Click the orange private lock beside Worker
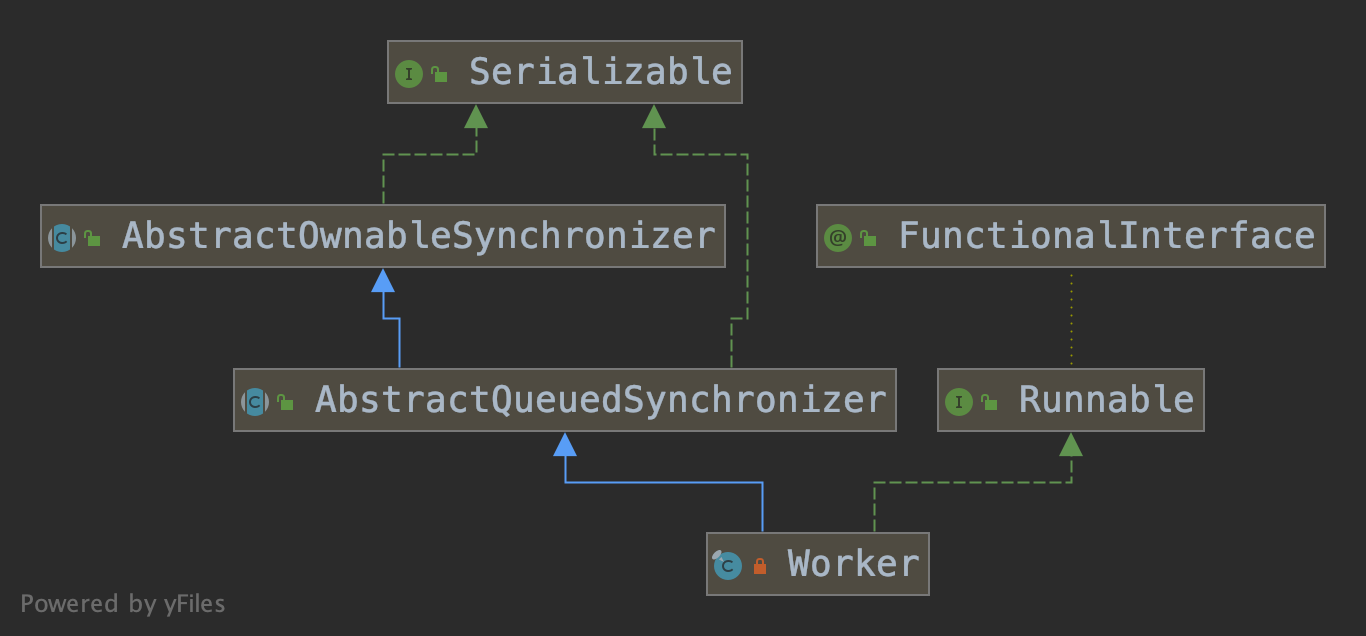 tap(759, 566)
